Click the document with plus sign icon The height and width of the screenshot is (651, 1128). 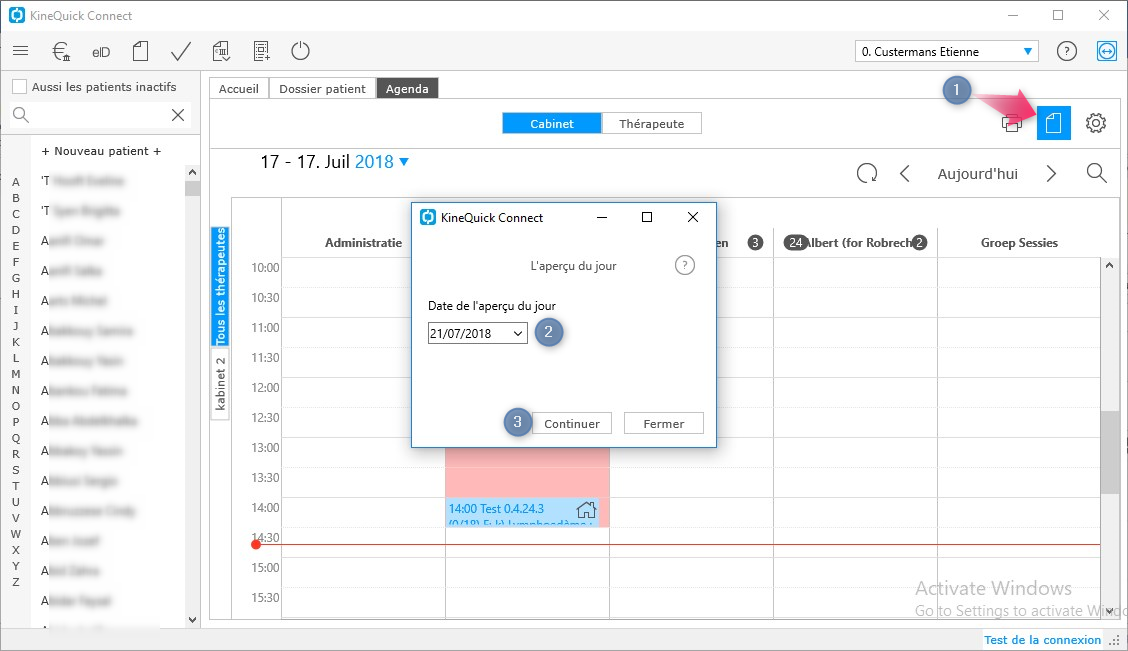click(x=261, y=51)
